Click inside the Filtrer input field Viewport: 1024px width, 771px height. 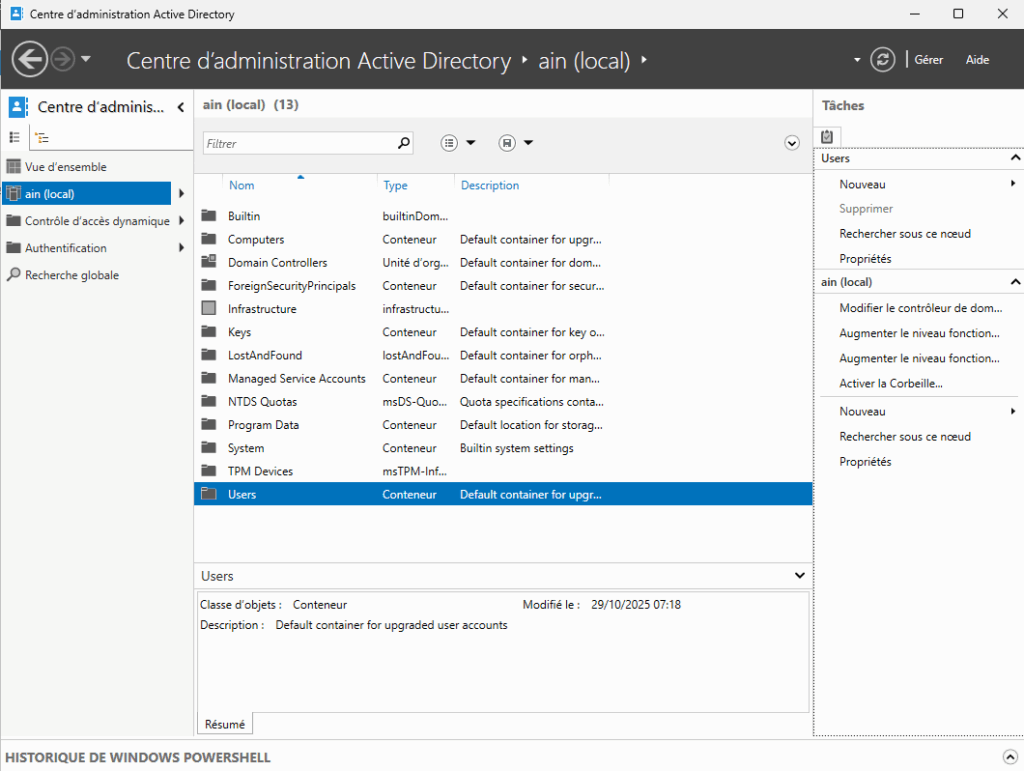300,143
